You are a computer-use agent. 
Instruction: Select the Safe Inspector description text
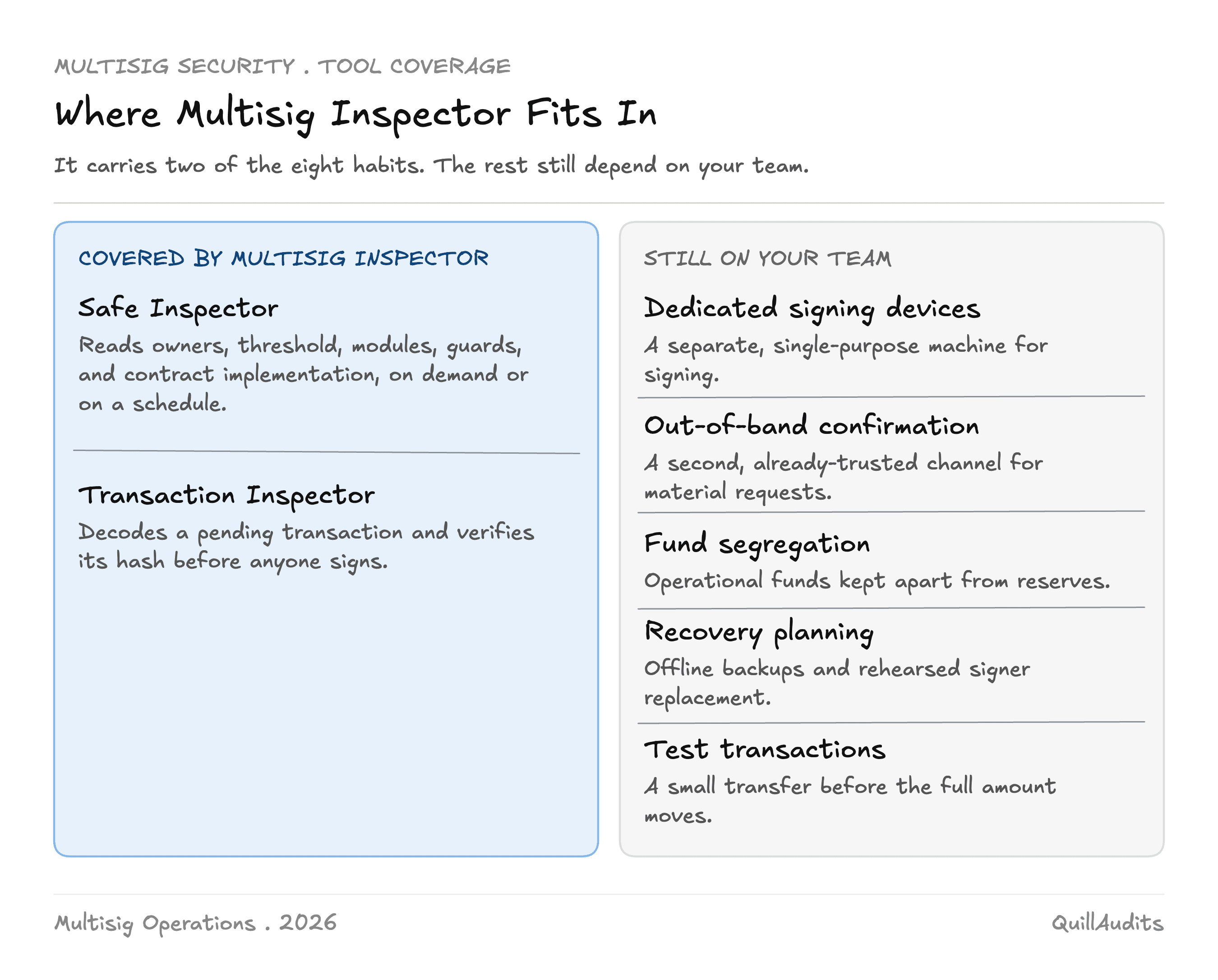(x=304, y=374)
